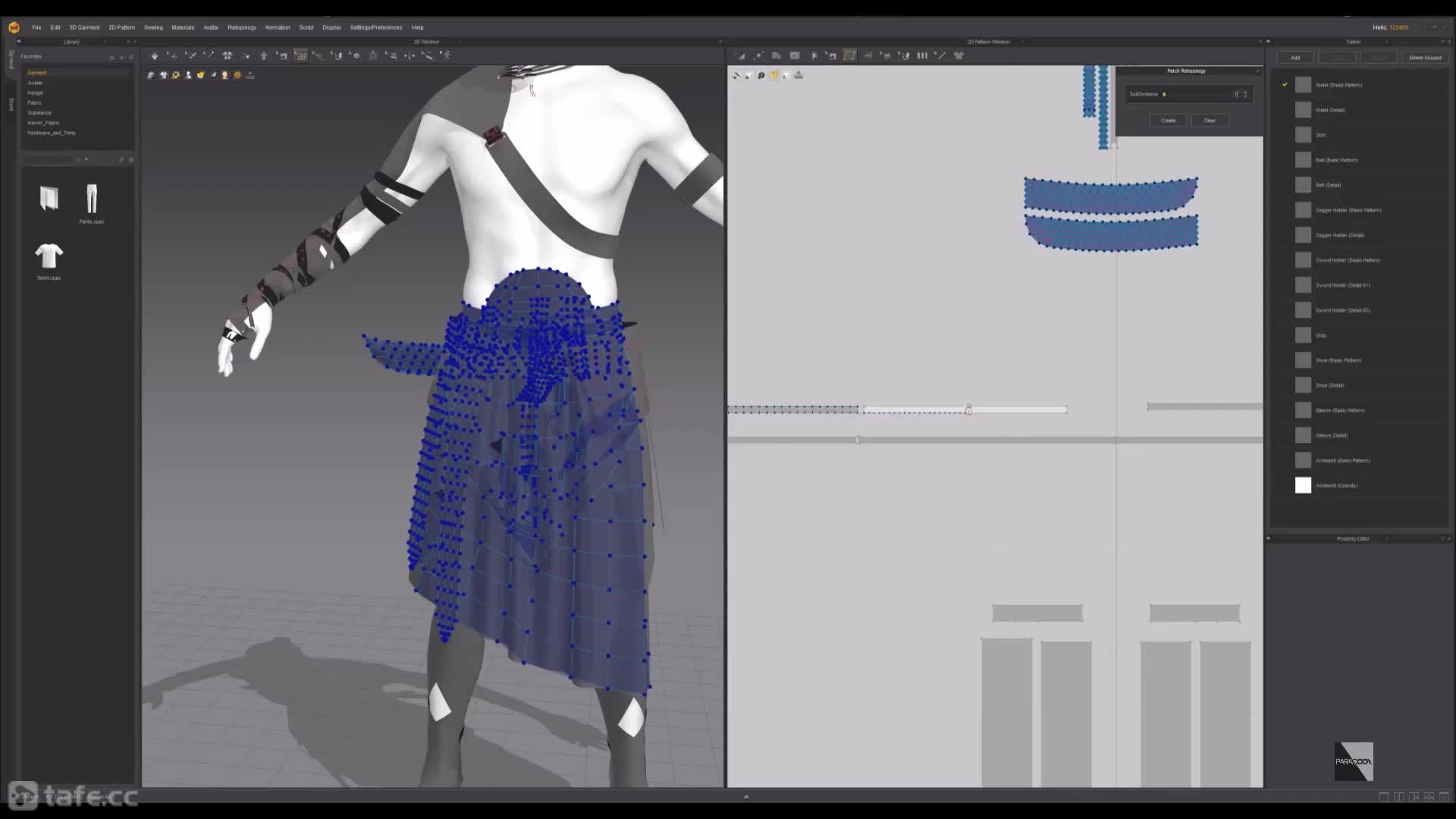
Task: Click the Edit Curve Point tool in 2D toolbar
Action: point(758,55)
